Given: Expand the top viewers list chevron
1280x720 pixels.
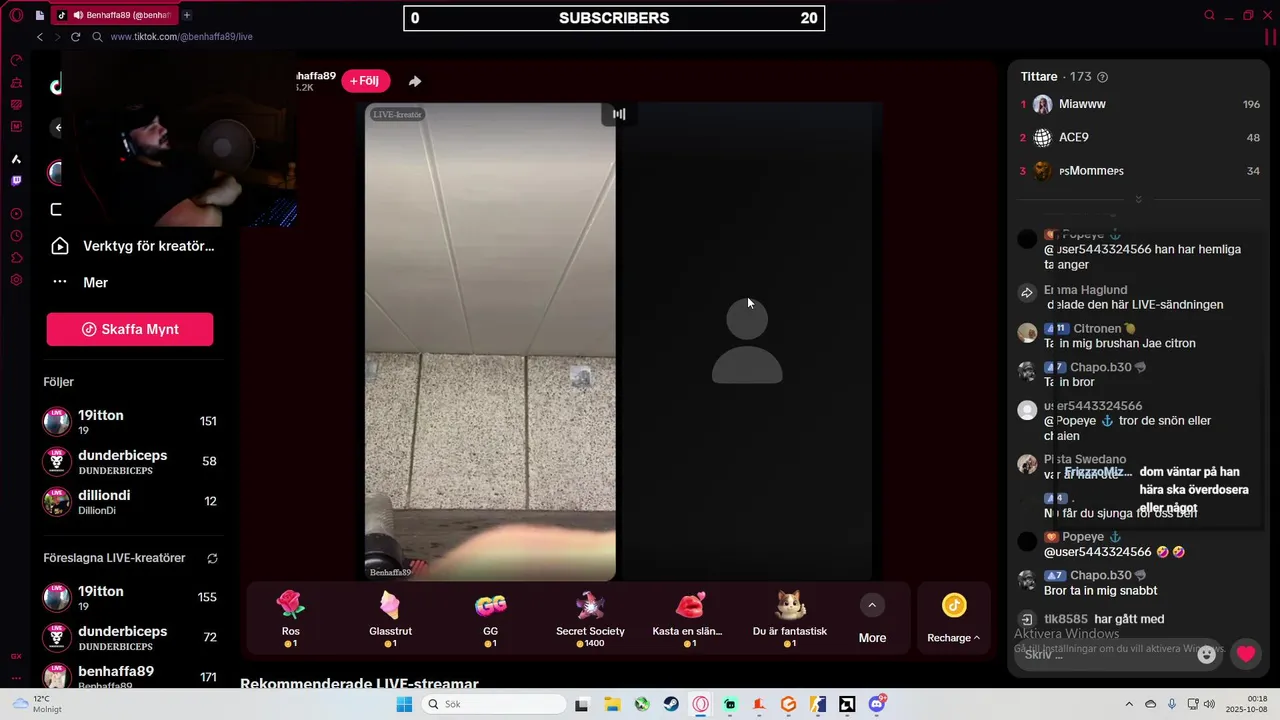Looking at the screenshot, I should pos(1138,200).
